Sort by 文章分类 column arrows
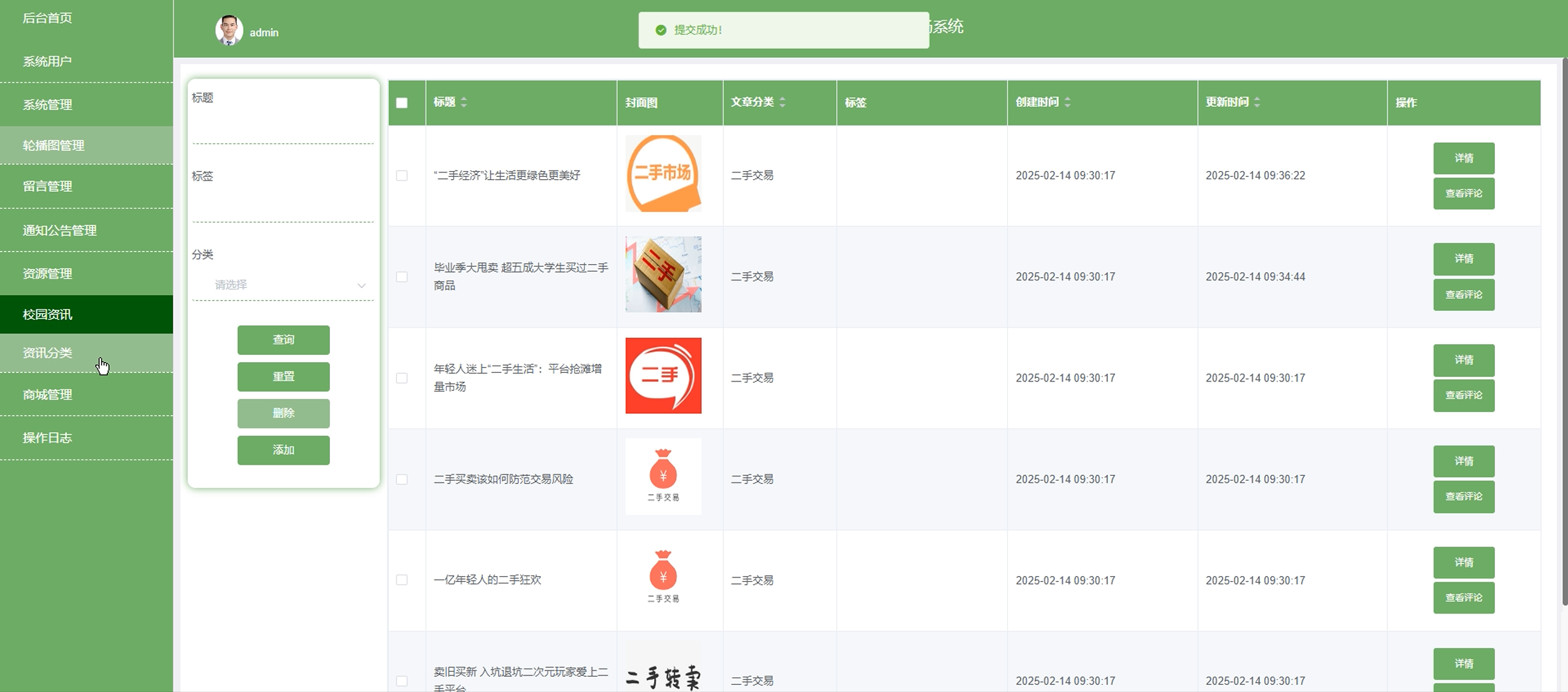The image size is (1568, 692). pyautogui.click(x=782, y=102)
